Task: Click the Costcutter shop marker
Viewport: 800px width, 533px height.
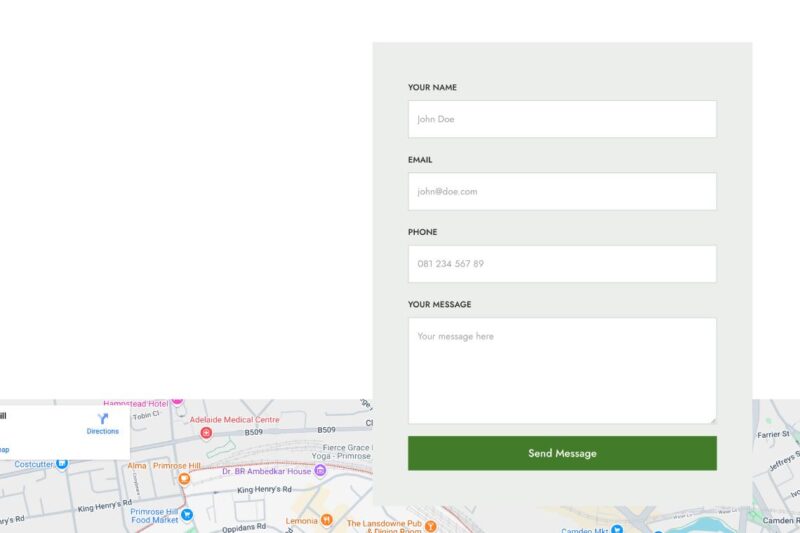Action: point(62,464)
